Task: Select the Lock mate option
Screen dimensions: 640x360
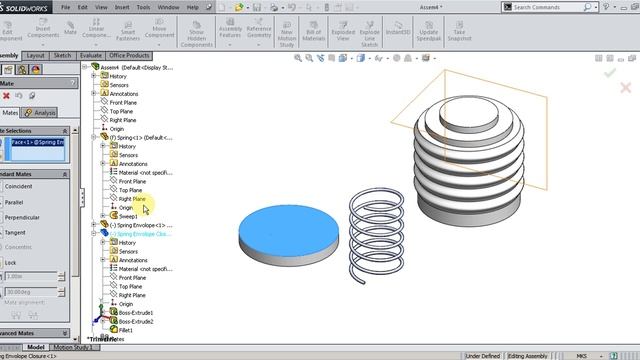Action: point(10,263)
